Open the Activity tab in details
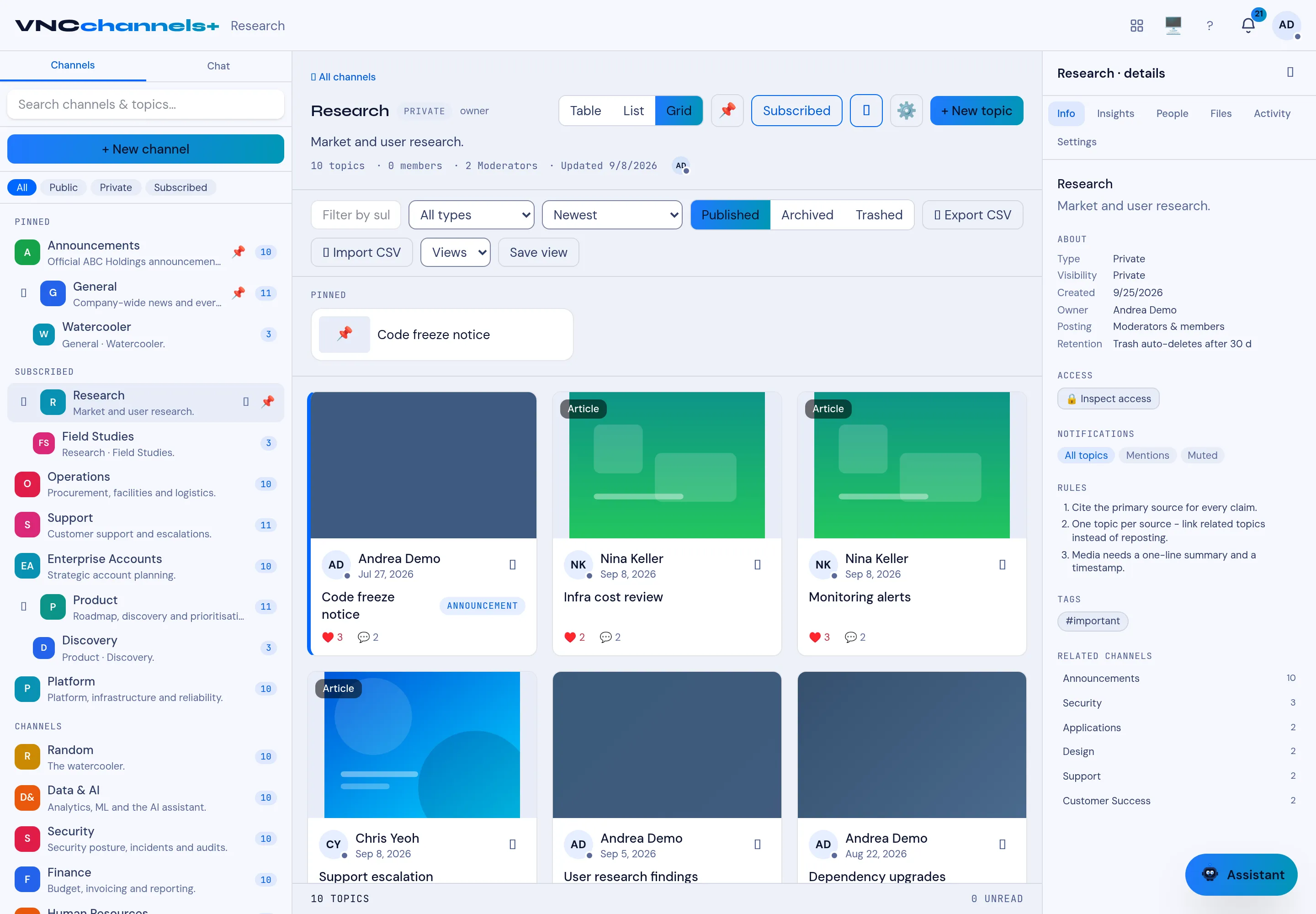Image resolution: width=1316 pixels, height=914 pixels. (1272, 113)
